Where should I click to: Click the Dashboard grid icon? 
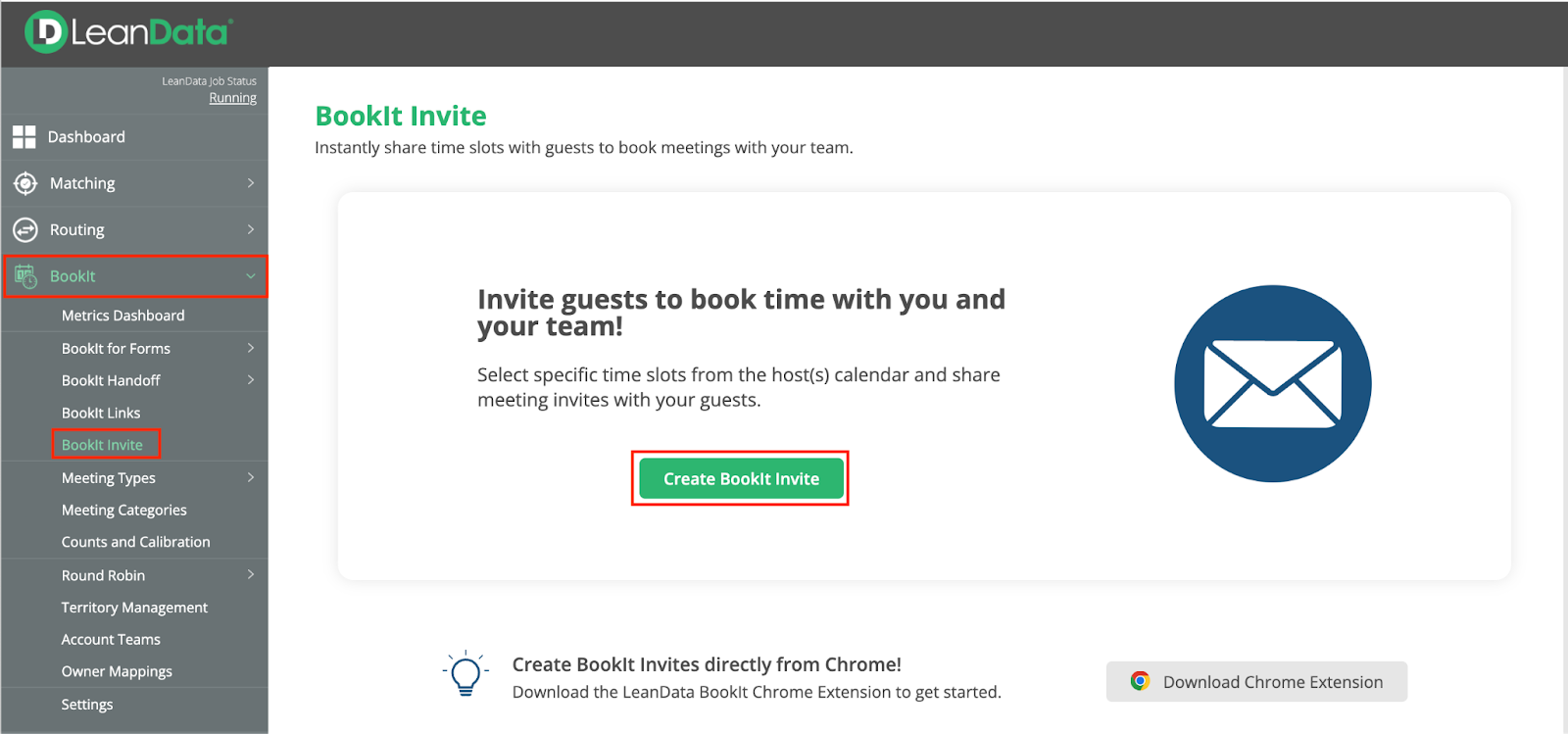(24, 137)
